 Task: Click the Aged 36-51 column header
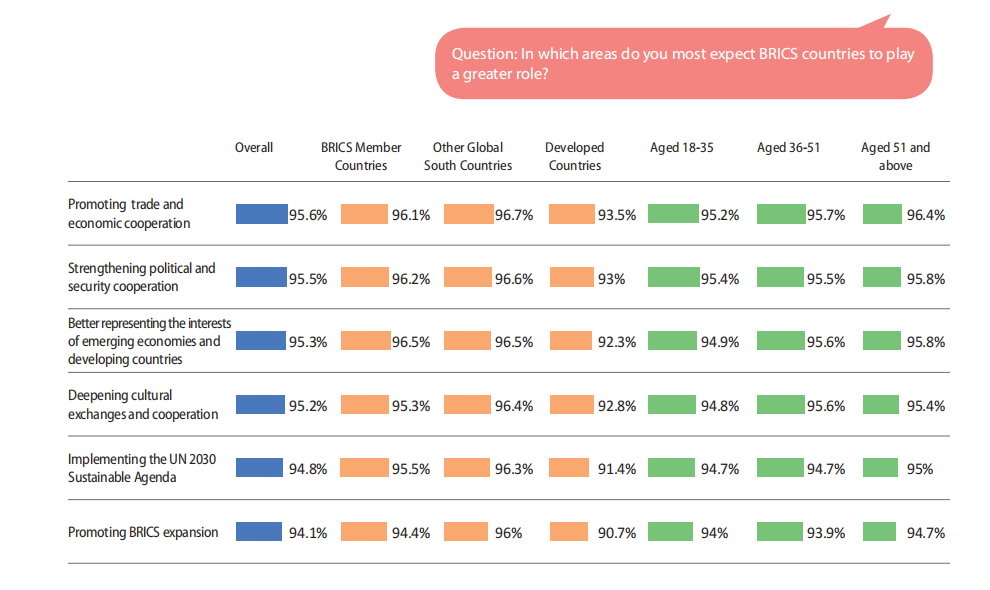pos(788,147)
